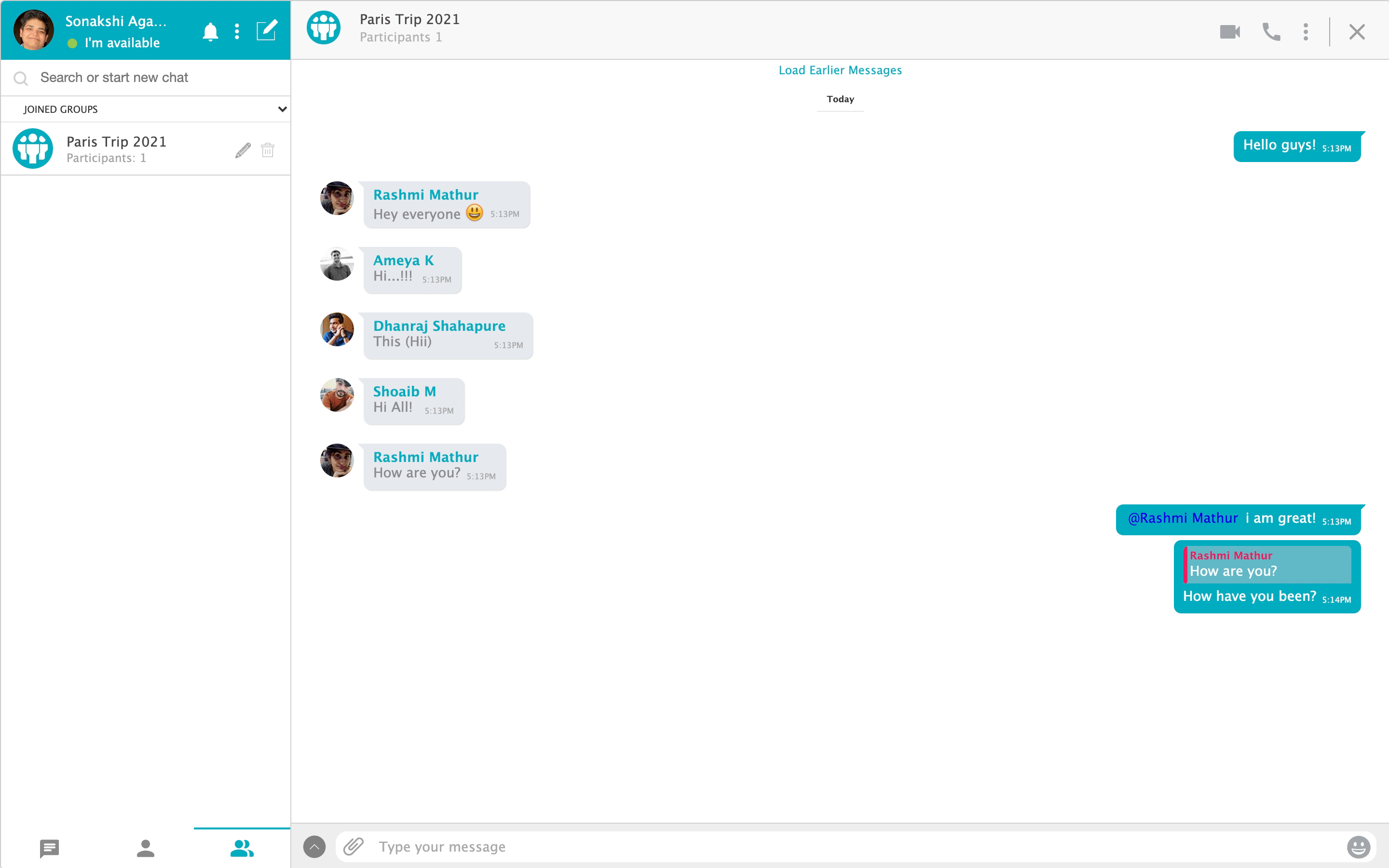Click the scroll up arrow button
1389x868 pixels.
pos(314,846)
